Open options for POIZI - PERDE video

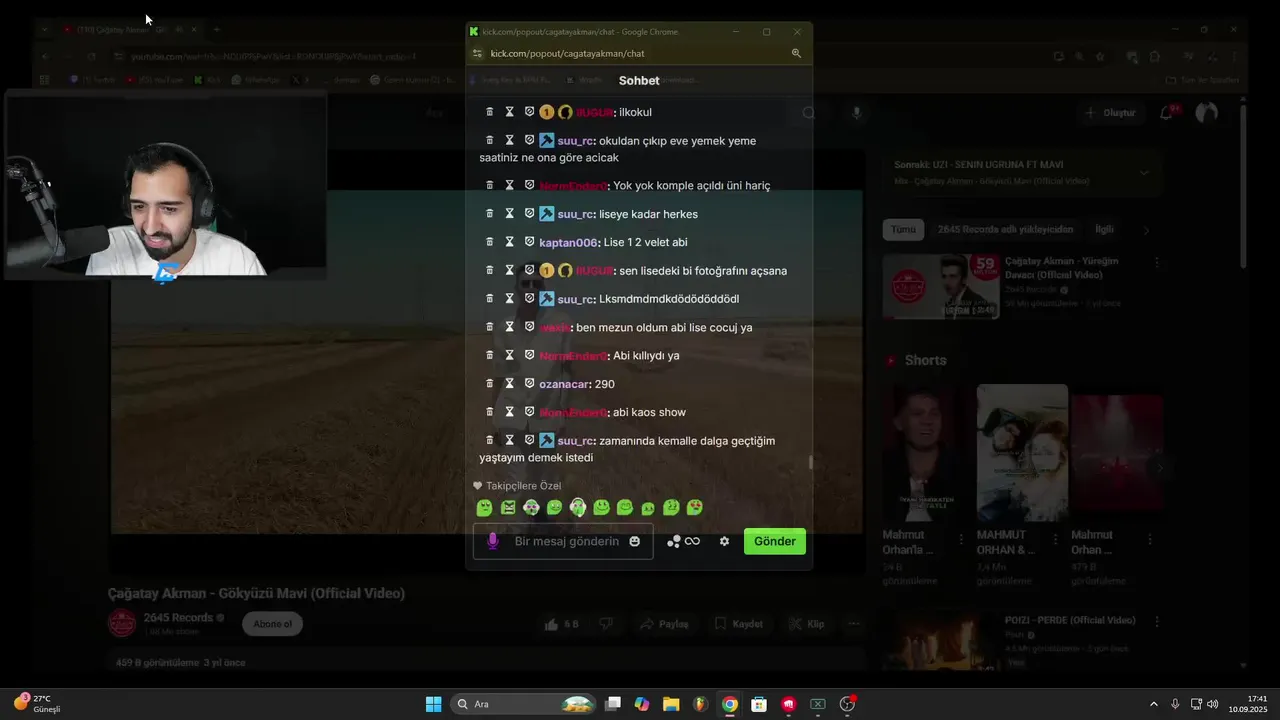tap(1157, 621)
